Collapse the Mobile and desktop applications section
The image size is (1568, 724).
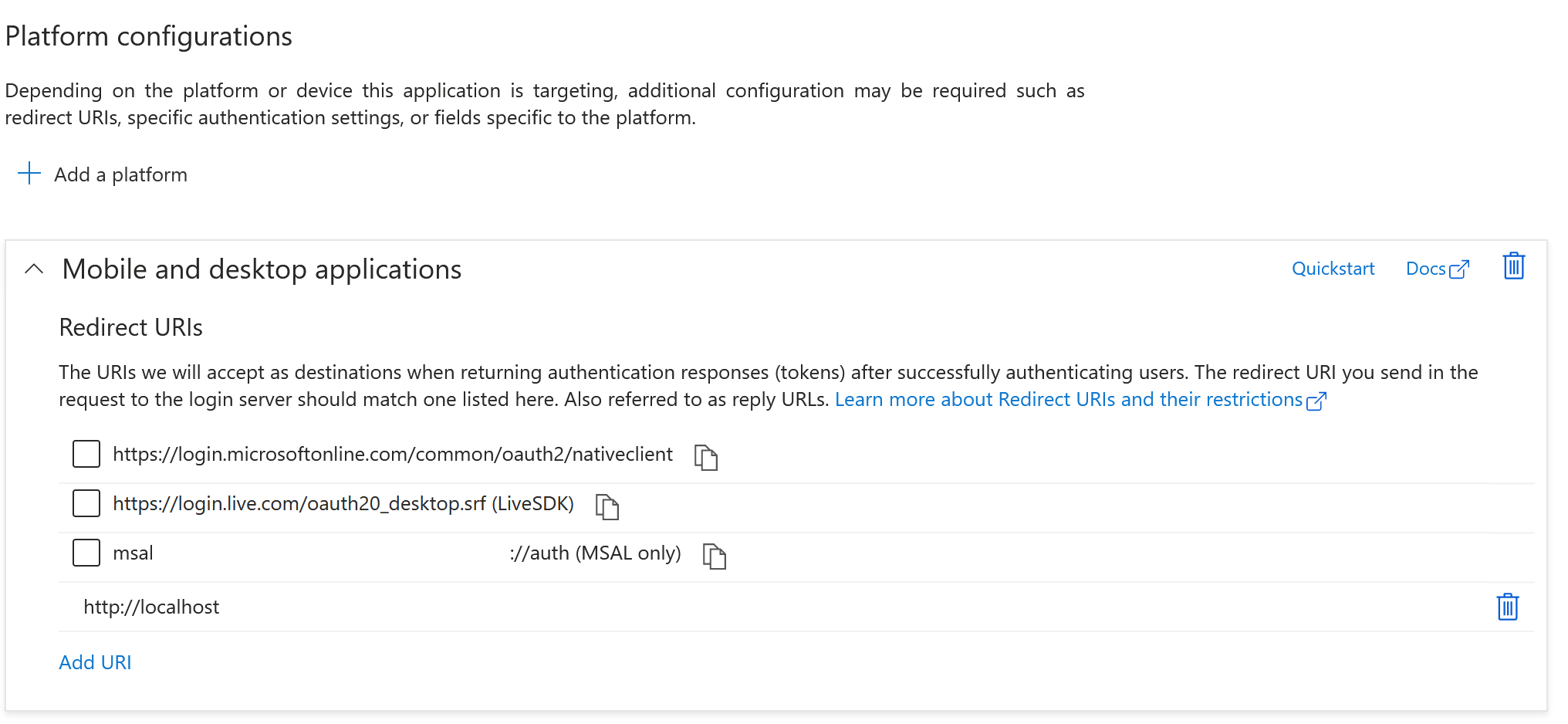tap(33, 269)
